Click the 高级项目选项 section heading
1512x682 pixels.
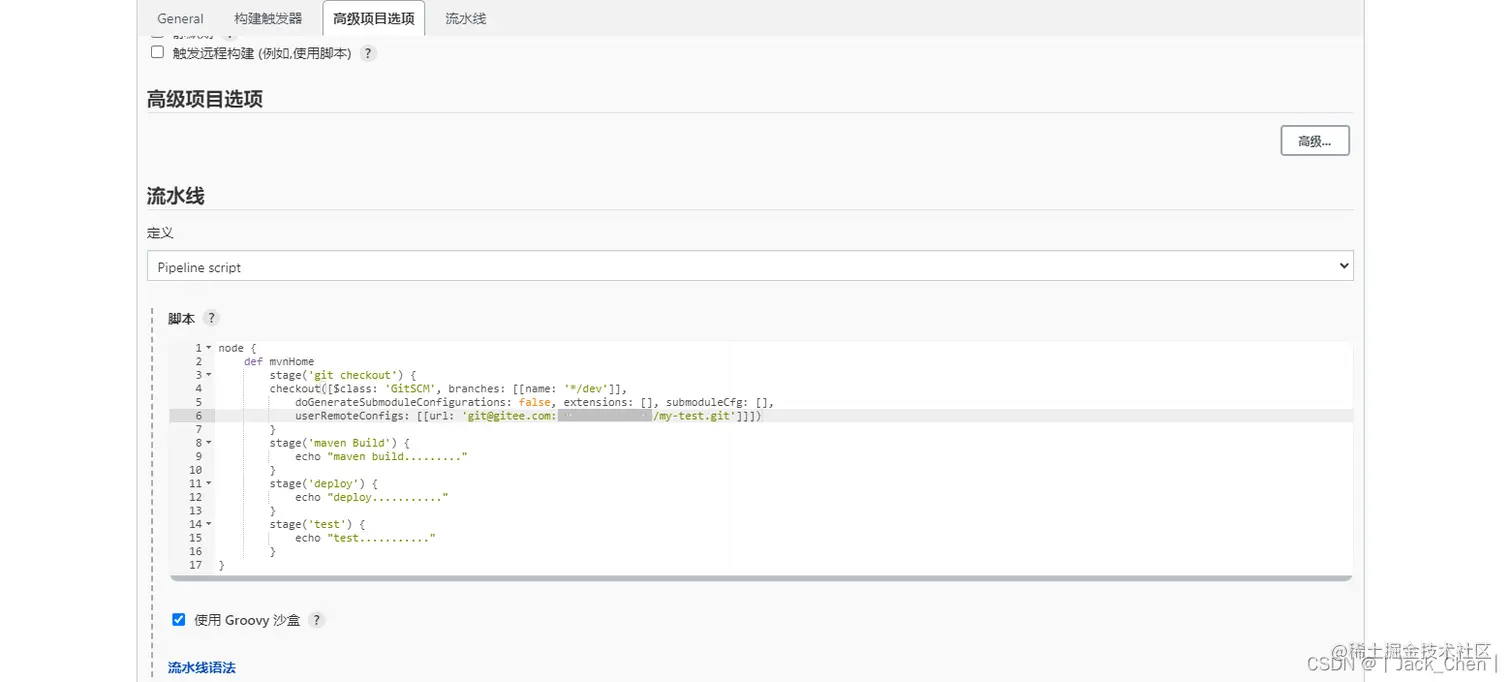(205, 99)
